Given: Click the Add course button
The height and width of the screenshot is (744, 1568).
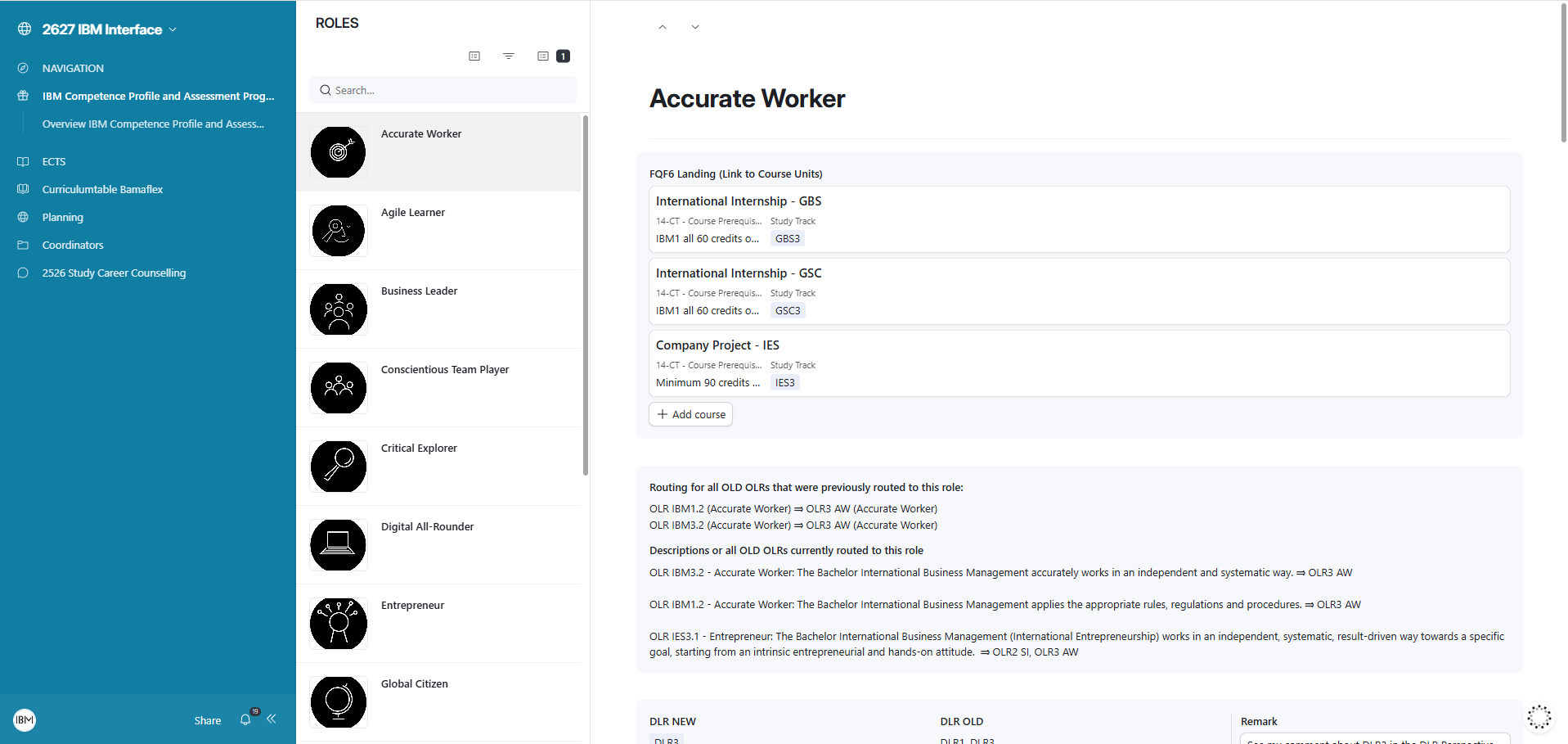Looking at the screenshot, I should click(x=691, y=414).
